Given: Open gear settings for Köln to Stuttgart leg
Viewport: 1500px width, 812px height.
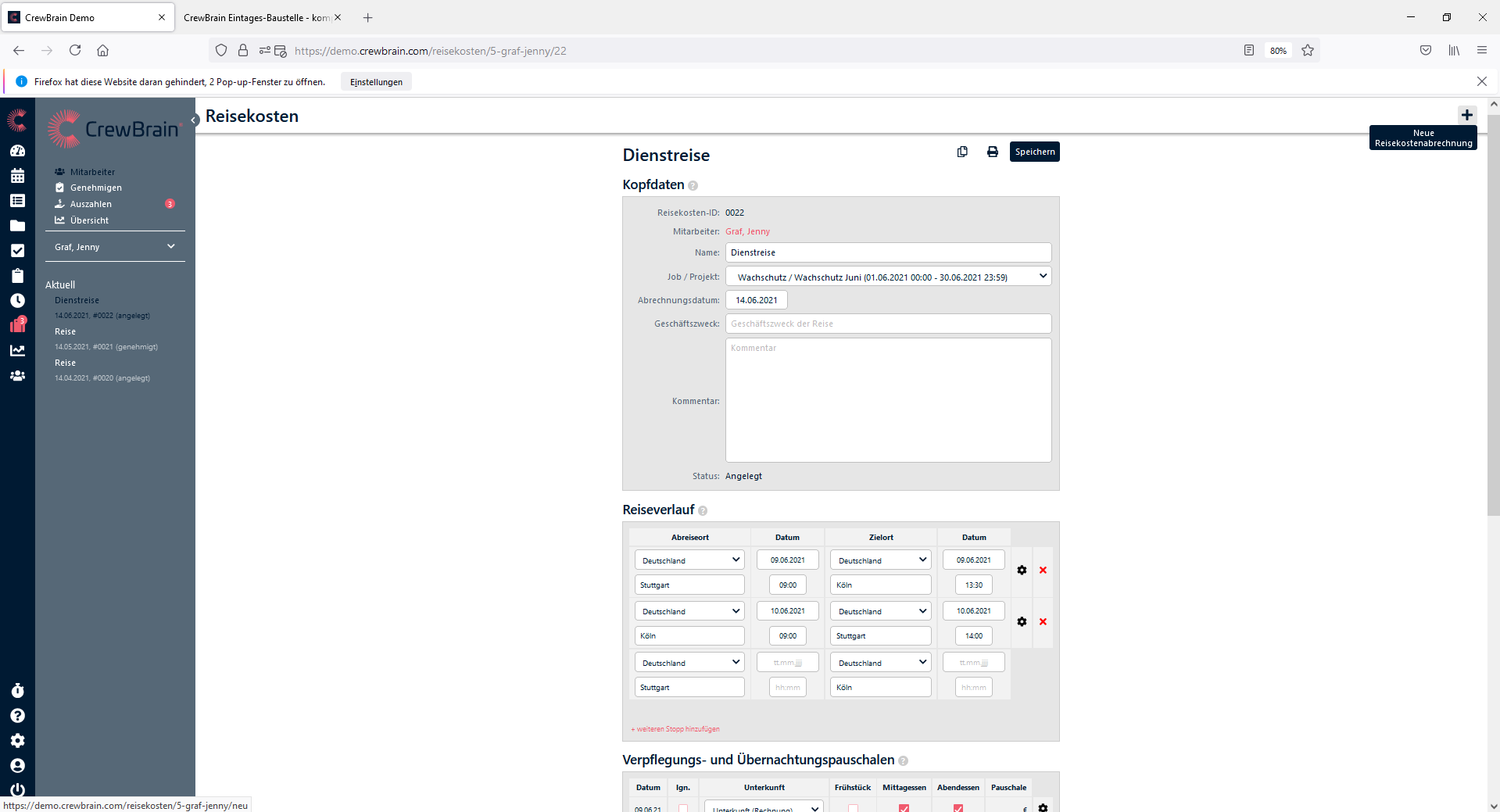Looking at the screenshot, I should pos(1022,622).
